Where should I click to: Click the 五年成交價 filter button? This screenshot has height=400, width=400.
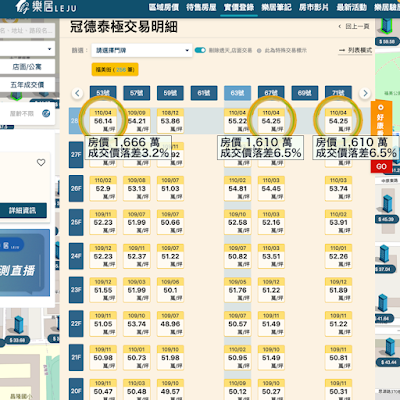click(x=27, y=85)
